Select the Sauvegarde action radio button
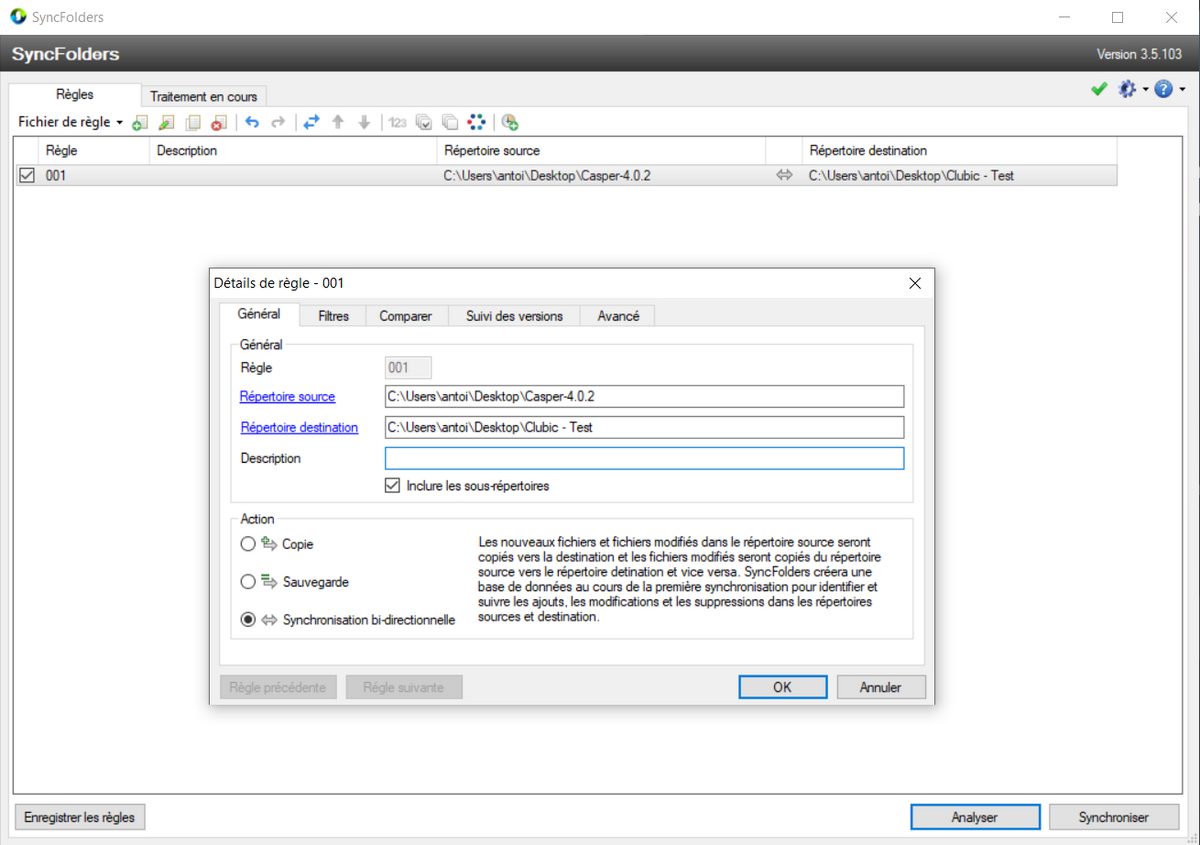Screen dimensions: 1200x845 [x=248, y=582]
